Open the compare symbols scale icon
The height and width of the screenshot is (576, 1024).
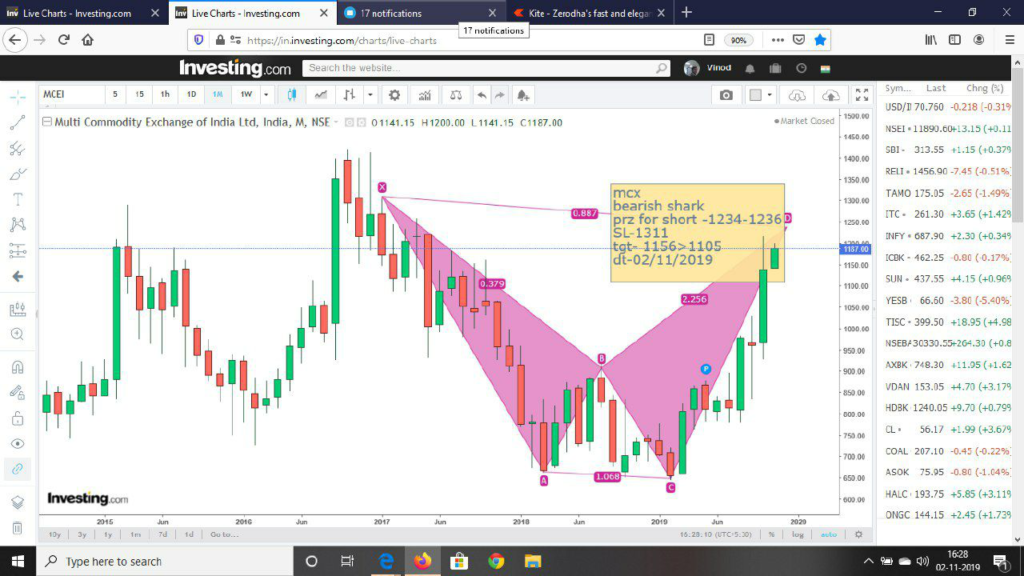tap(456, 95)
